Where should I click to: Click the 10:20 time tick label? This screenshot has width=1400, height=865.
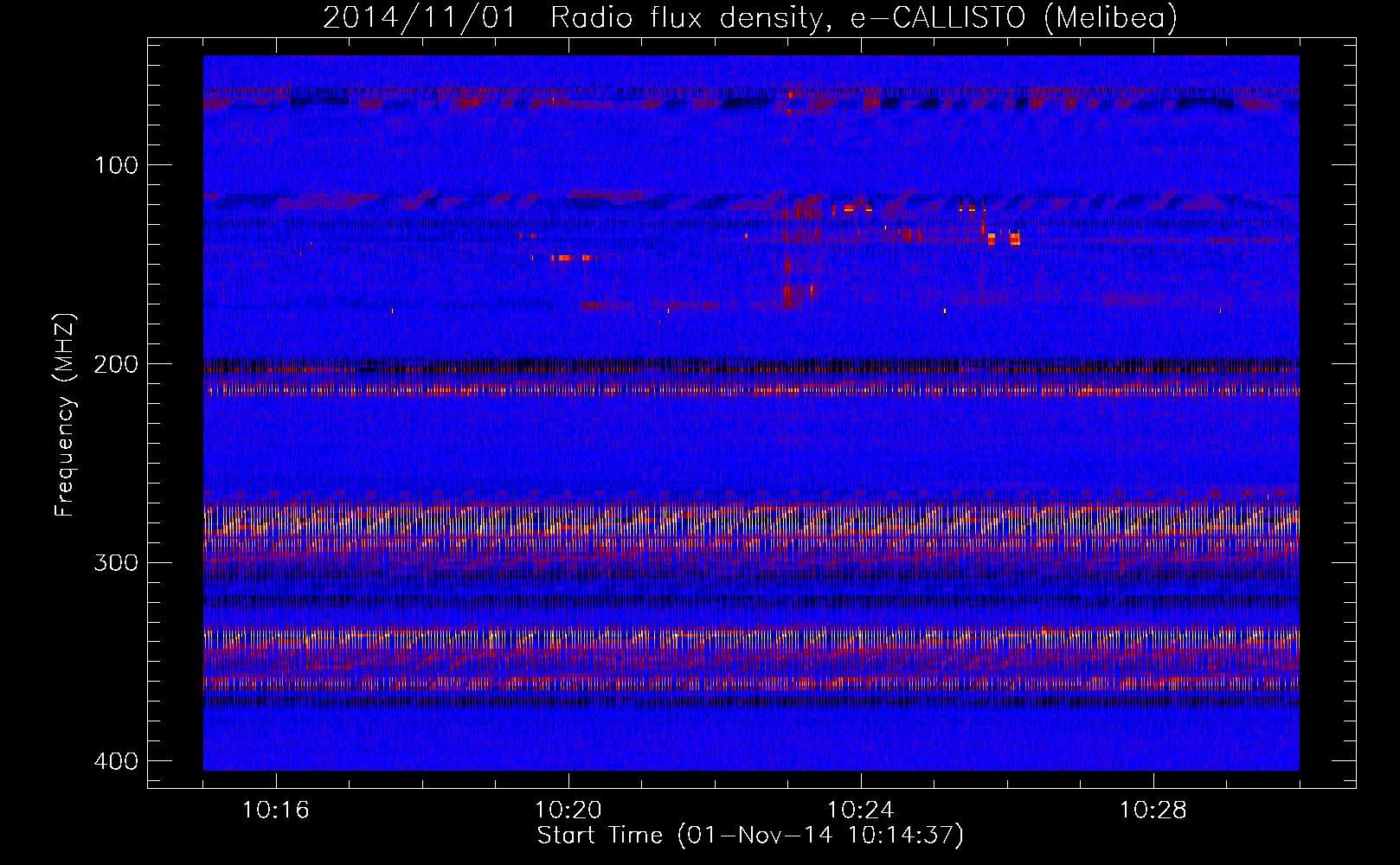pyautogui.click(x=568, y=811)
